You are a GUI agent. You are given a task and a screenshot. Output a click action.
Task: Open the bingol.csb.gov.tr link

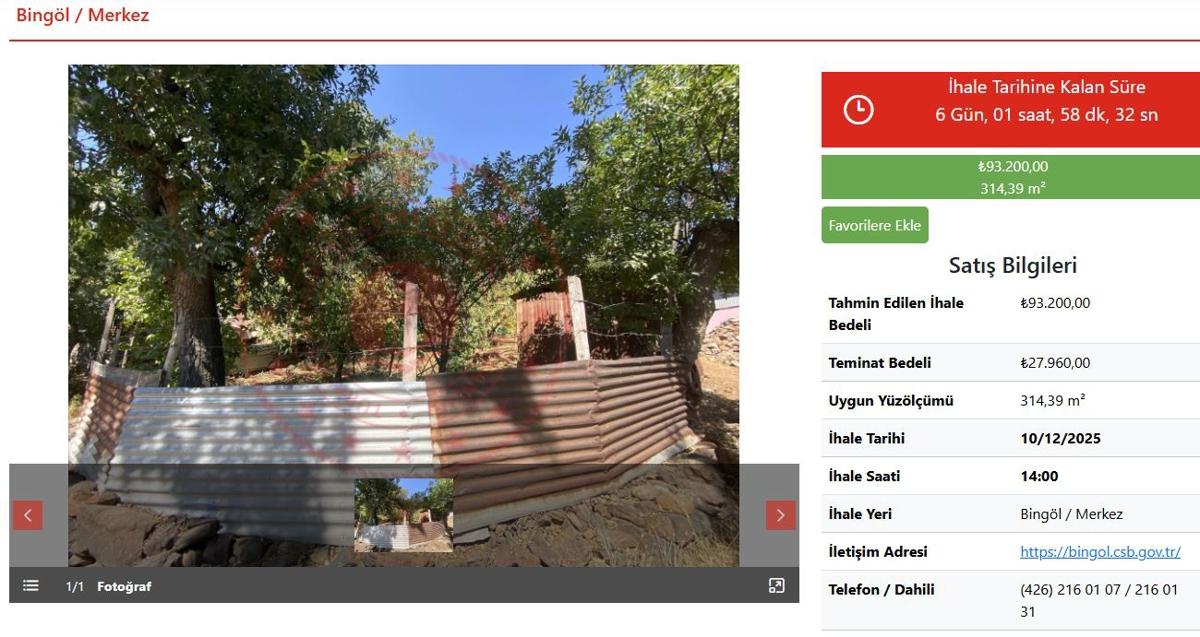(1100, 552)
